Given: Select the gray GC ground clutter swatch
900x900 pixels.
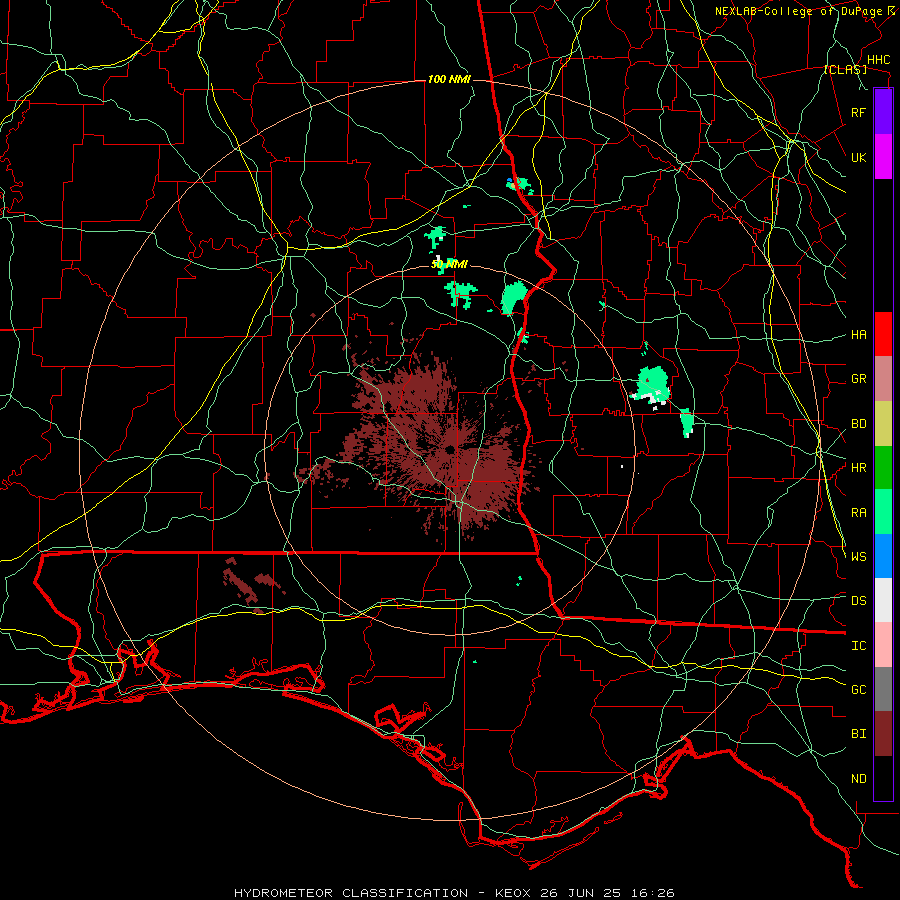Looking at the screenshot, I should pos(883,689).
